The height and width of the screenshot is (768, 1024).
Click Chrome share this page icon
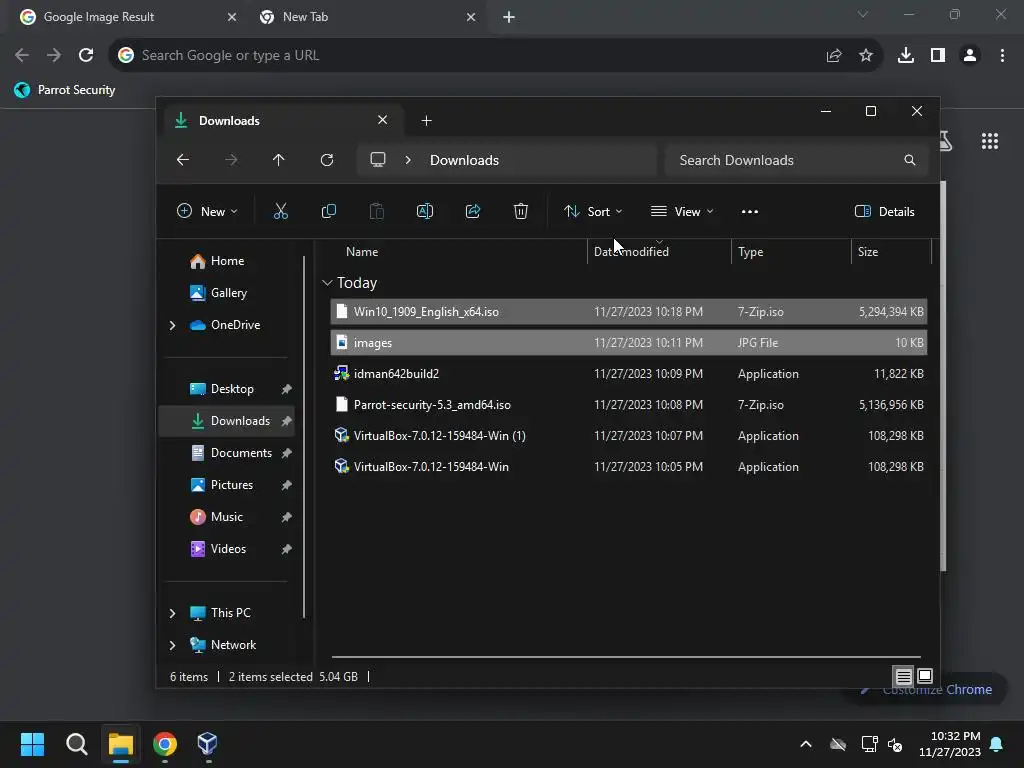834,56
